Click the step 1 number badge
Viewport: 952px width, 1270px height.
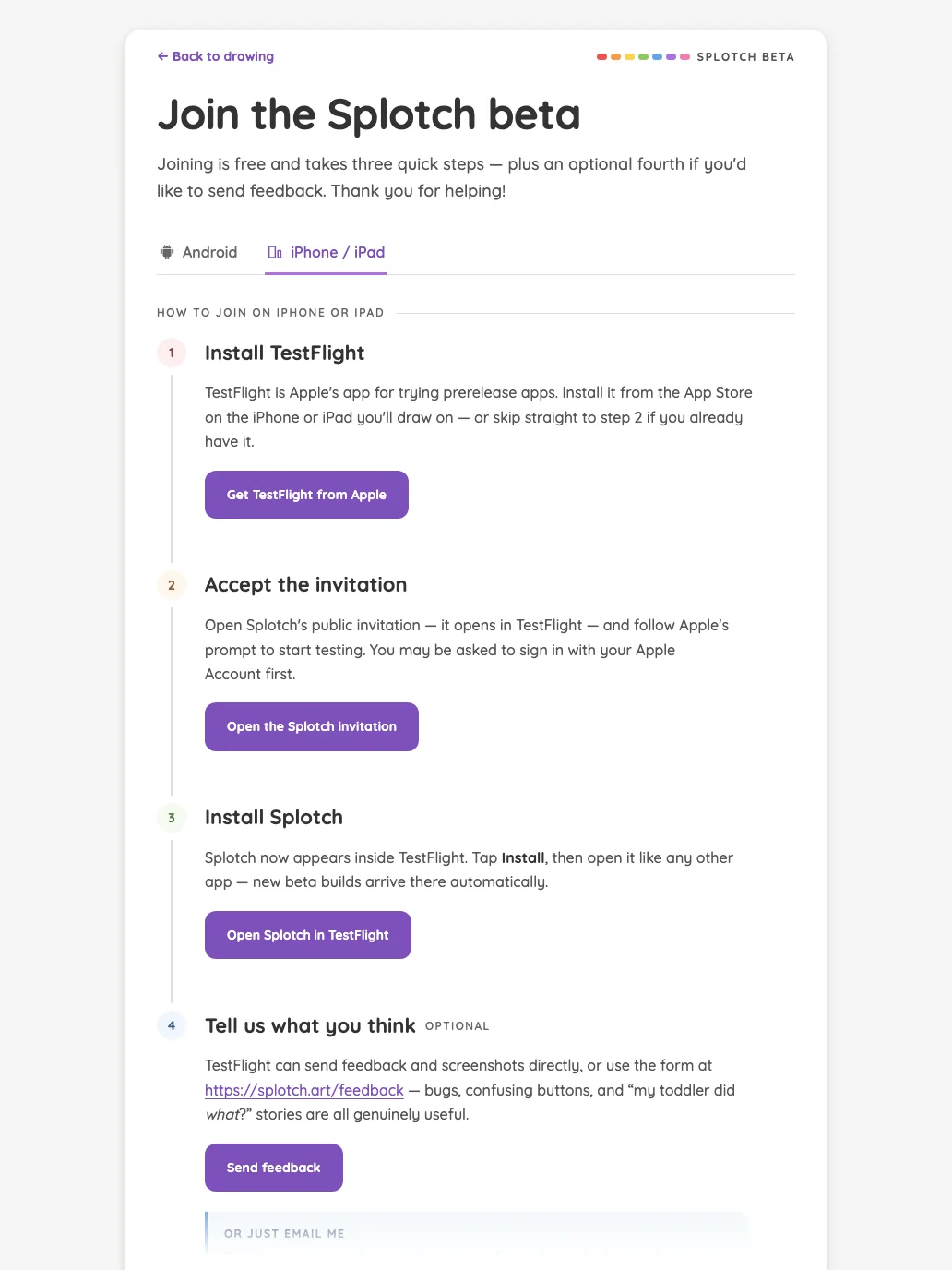pyautogui.click(x=172, y=353)
